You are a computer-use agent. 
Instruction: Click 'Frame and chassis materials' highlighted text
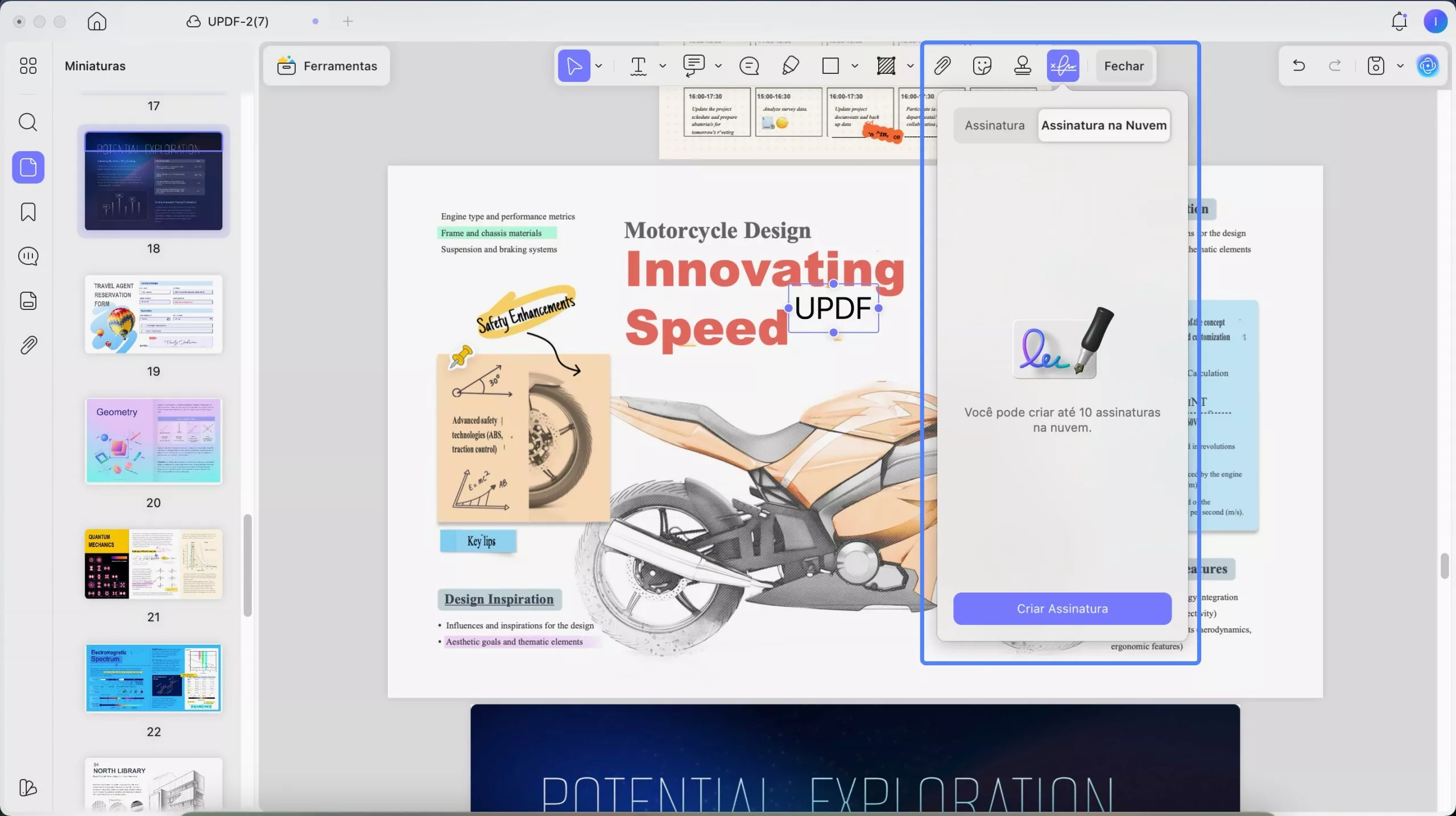(491, 233)
